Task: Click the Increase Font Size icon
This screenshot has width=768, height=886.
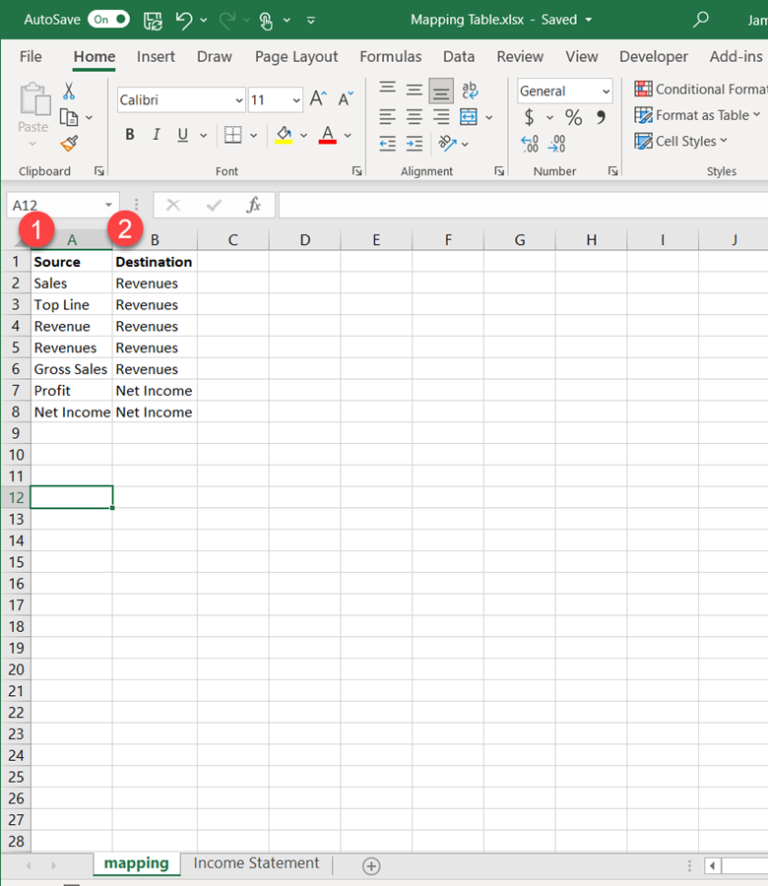Action: pyautogui.click(x=318, y=99)
